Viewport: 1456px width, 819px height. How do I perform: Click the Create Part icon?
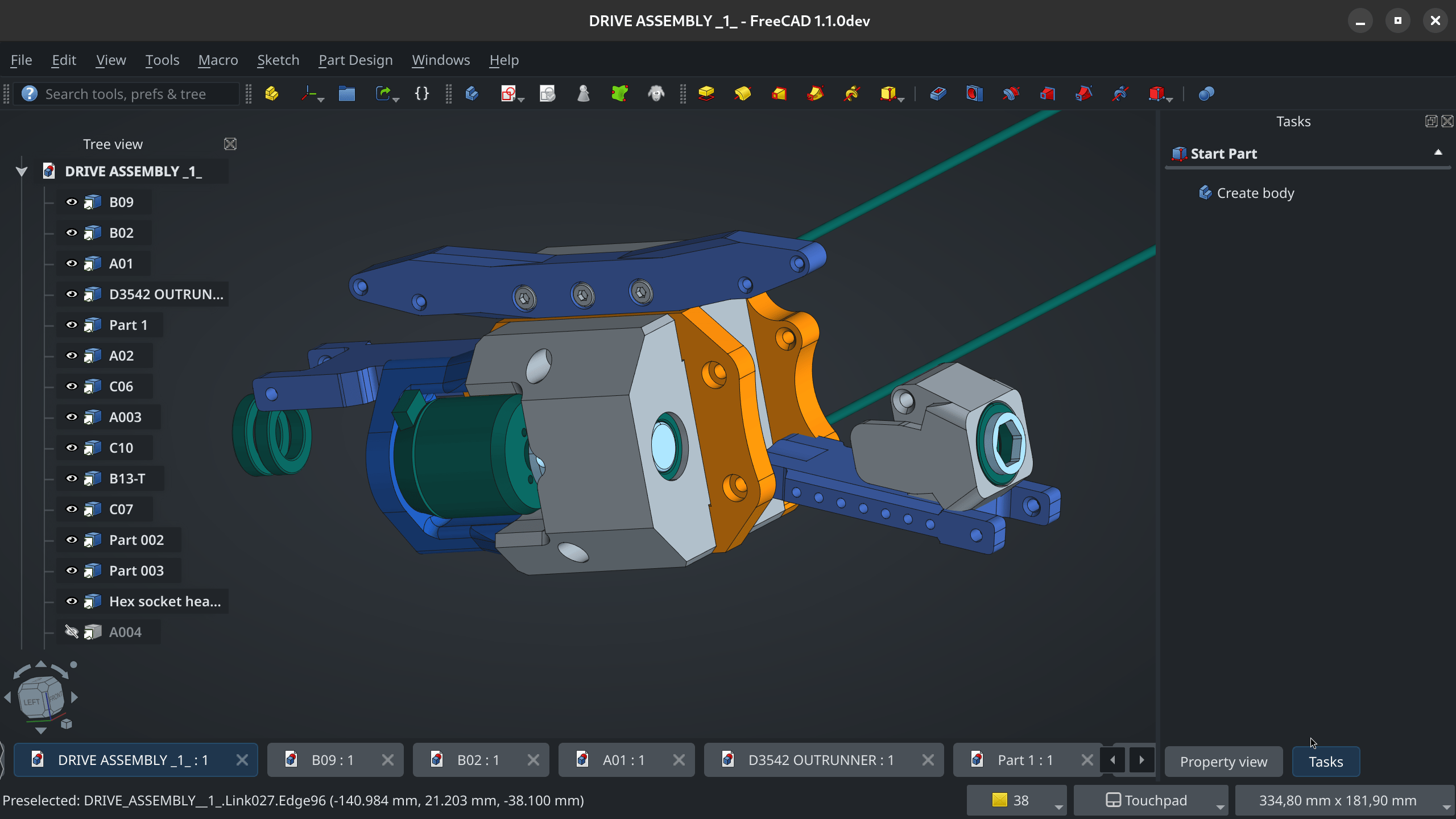272,93
